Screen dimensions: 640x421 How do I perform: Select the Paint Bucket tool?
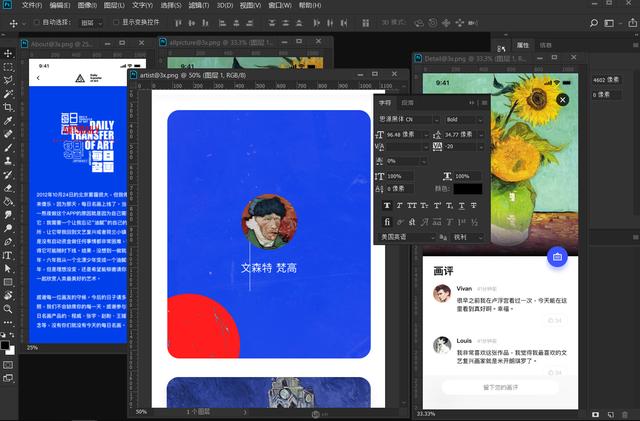(x=8, y=201)
